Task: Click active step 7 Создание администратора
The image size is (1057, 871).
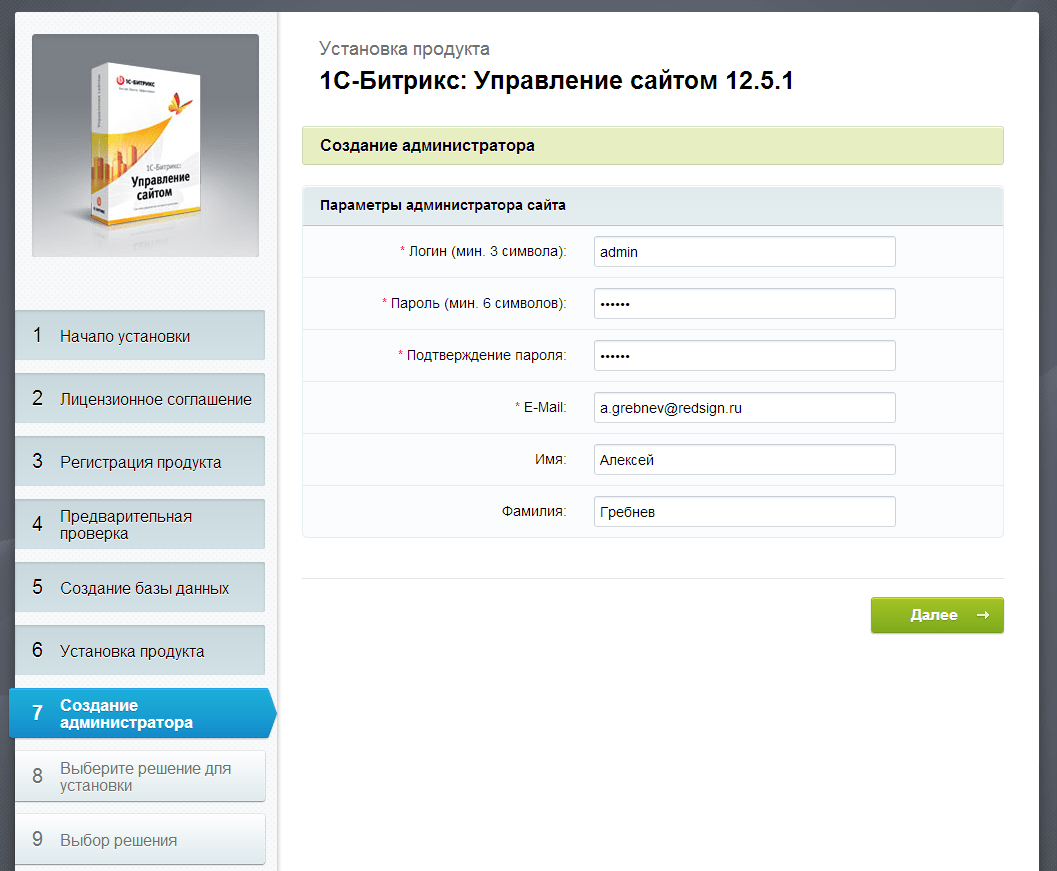Action: click(x=142, y=713)
